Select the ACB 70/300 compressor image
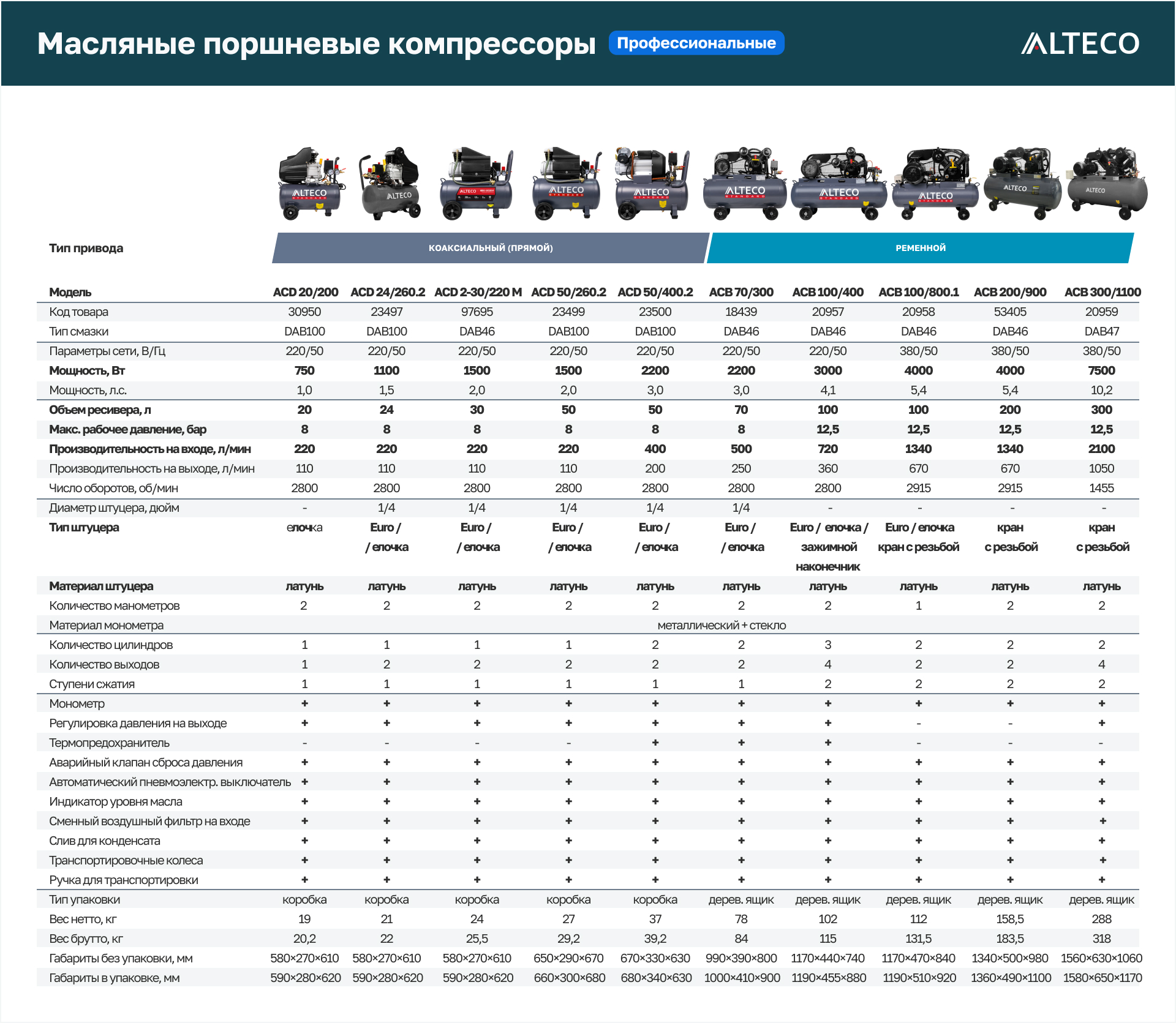 tap(744, 184)
